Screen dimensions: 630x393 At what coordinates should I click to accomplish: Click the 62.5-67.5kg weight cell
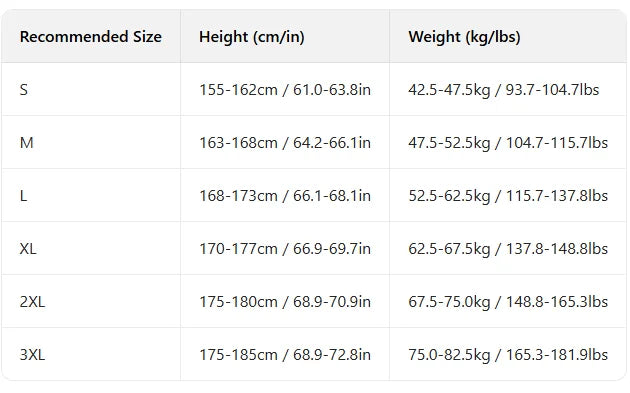pos(508,248)
